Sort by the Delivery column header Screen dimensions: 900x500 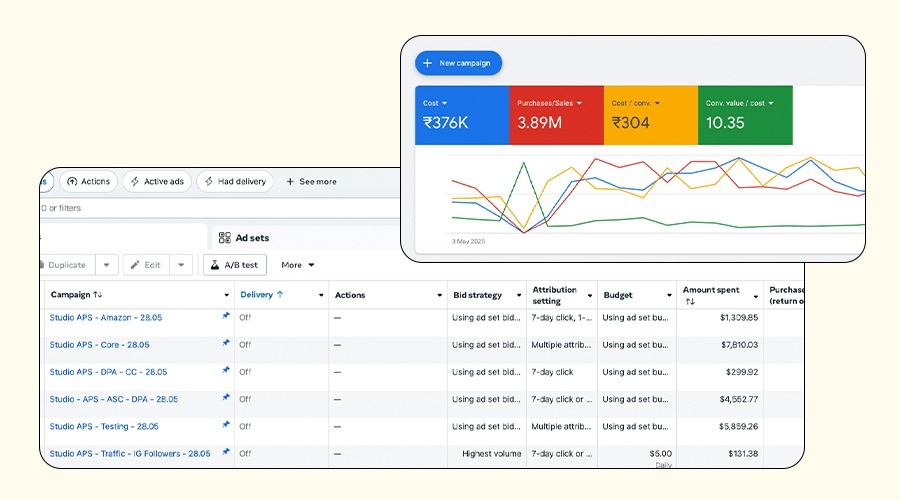tap(263, 295)
